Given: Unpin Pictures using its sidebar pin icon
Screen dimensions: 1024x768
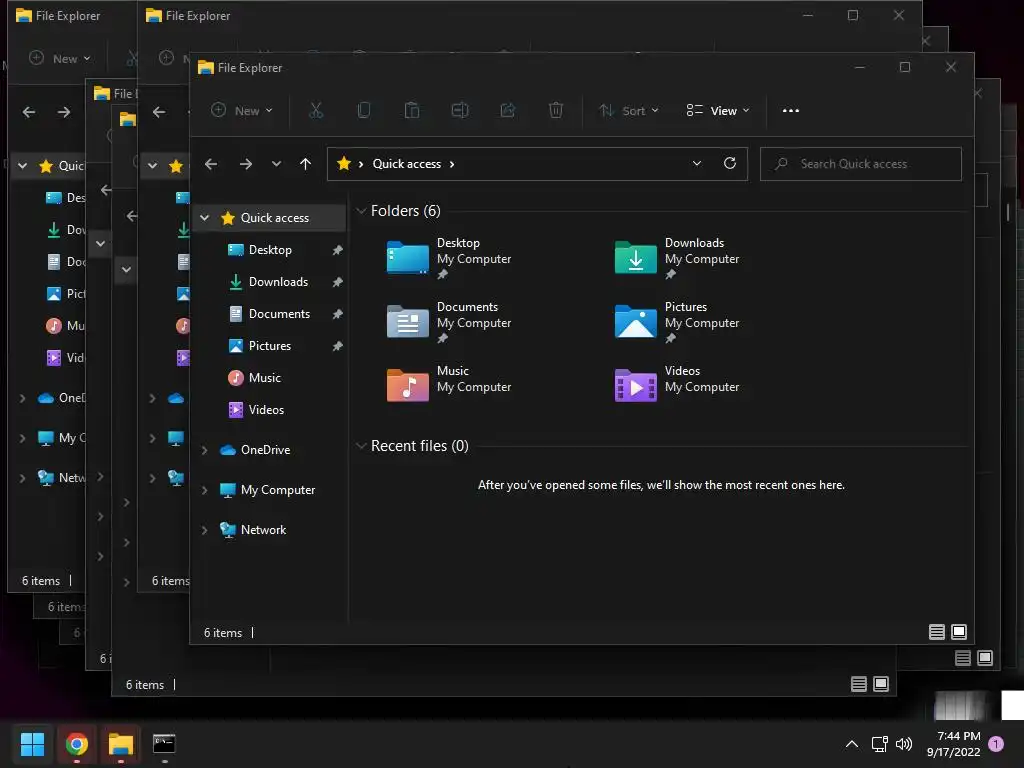Looking at the screenshot, I should point(337,346).
